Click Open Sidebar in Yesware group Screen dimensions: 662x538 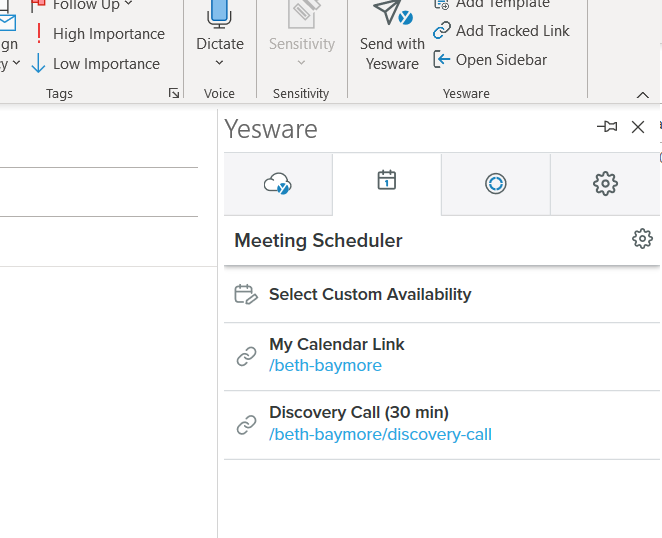coord(490,60)
